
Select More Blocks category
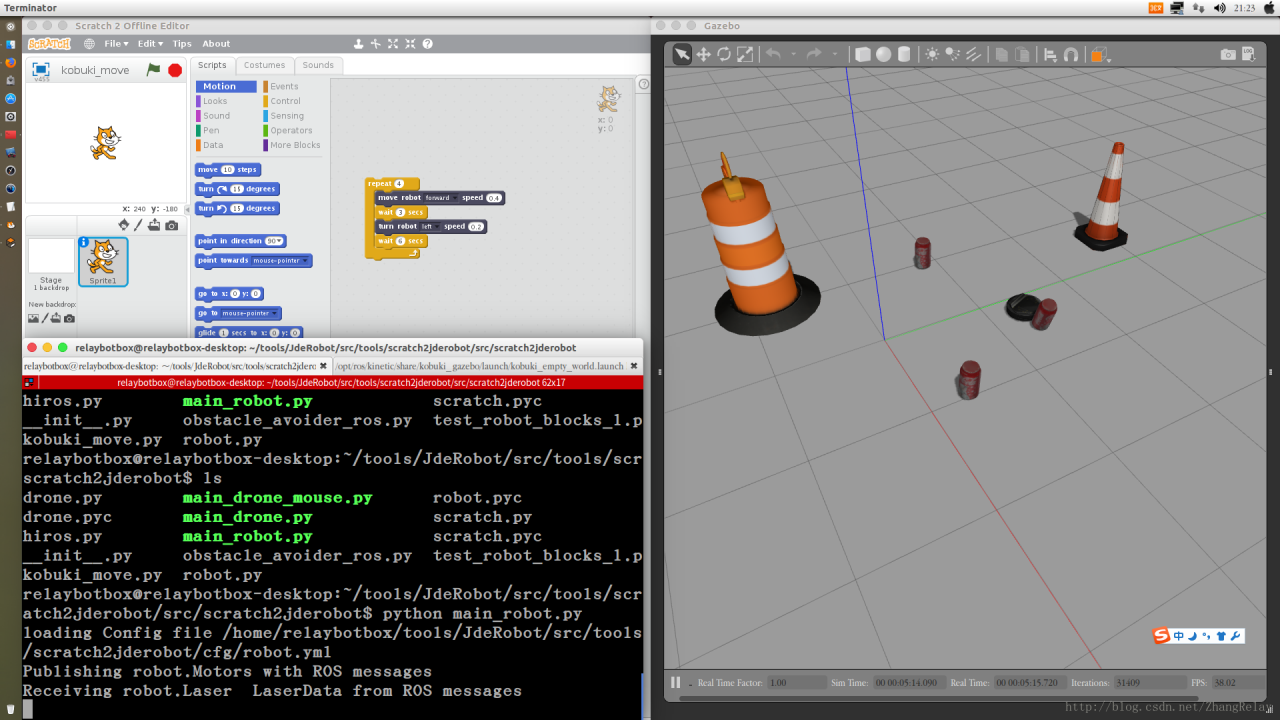click(293, 145)
